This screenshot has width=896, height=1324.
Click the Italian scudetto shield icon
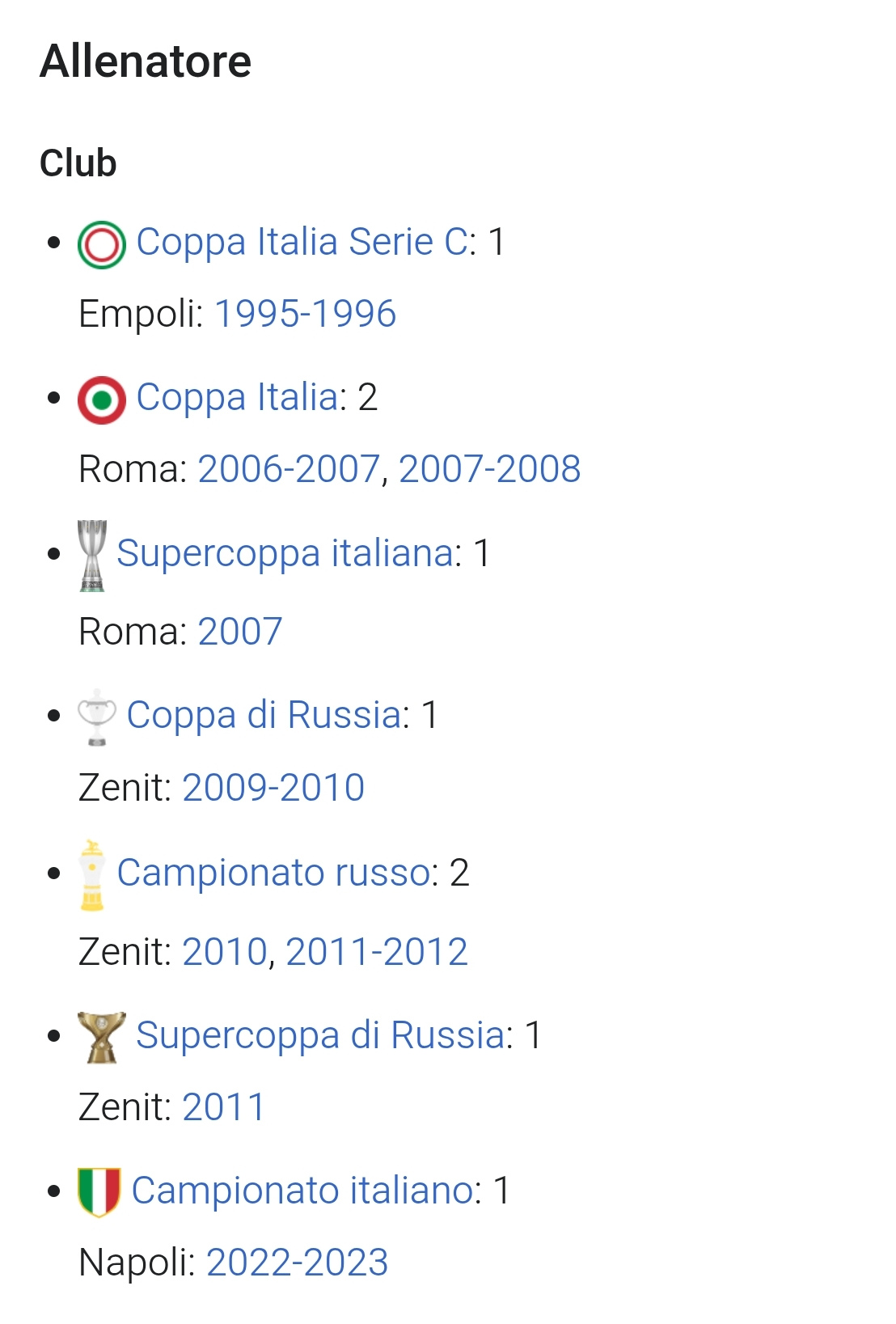pyautogui.click(x=99, y=1192)
